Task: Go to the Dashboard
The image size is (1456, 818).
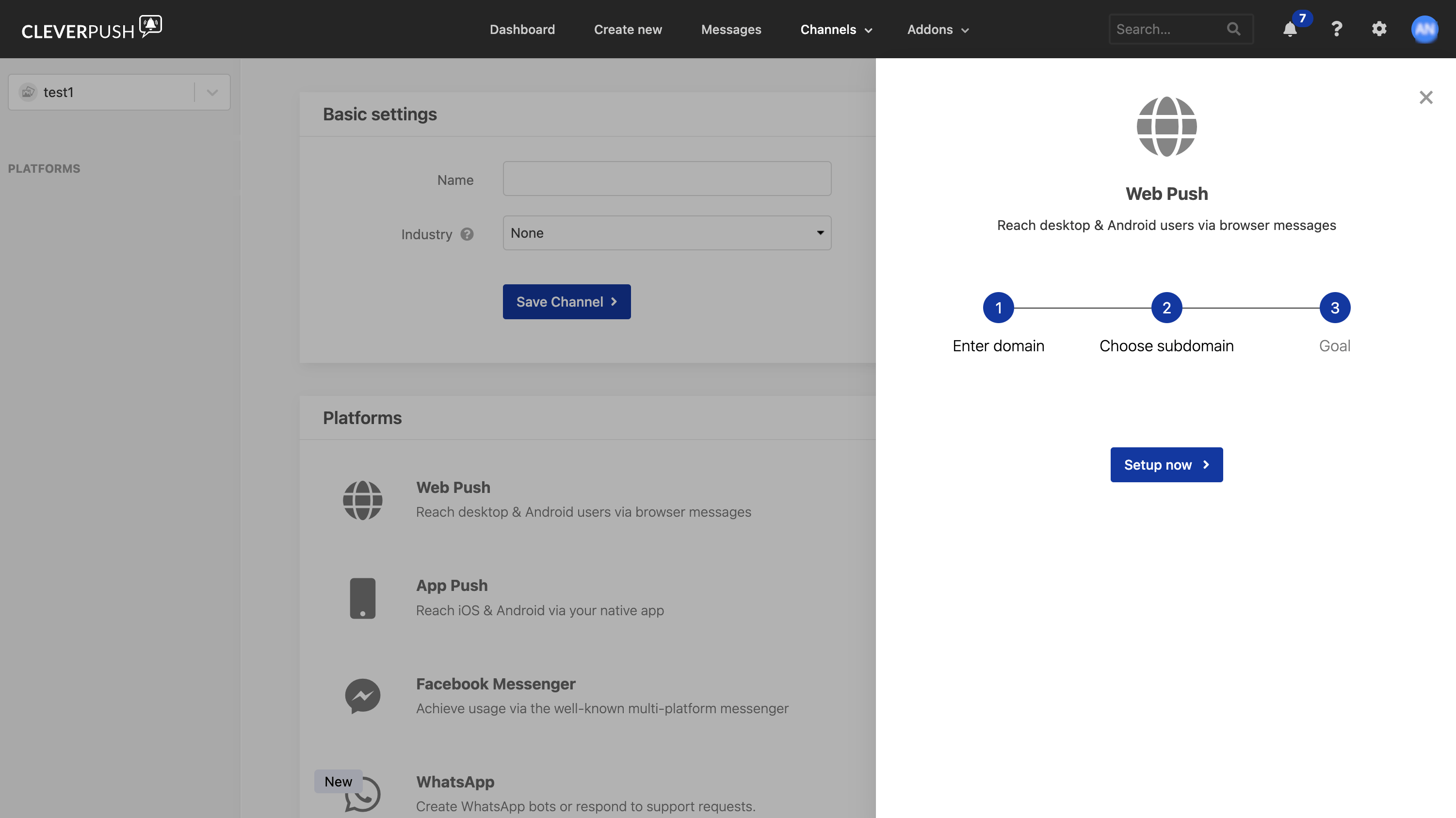Action: point(522,30)
